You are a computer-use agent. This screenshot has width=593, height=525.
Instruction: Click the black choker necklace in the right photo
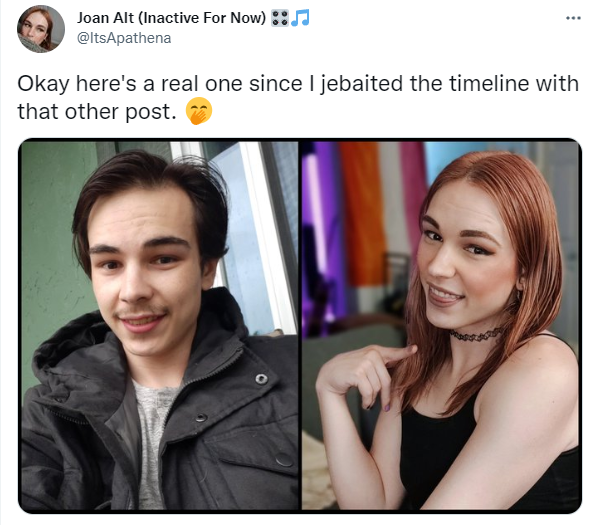pos(477,335)
